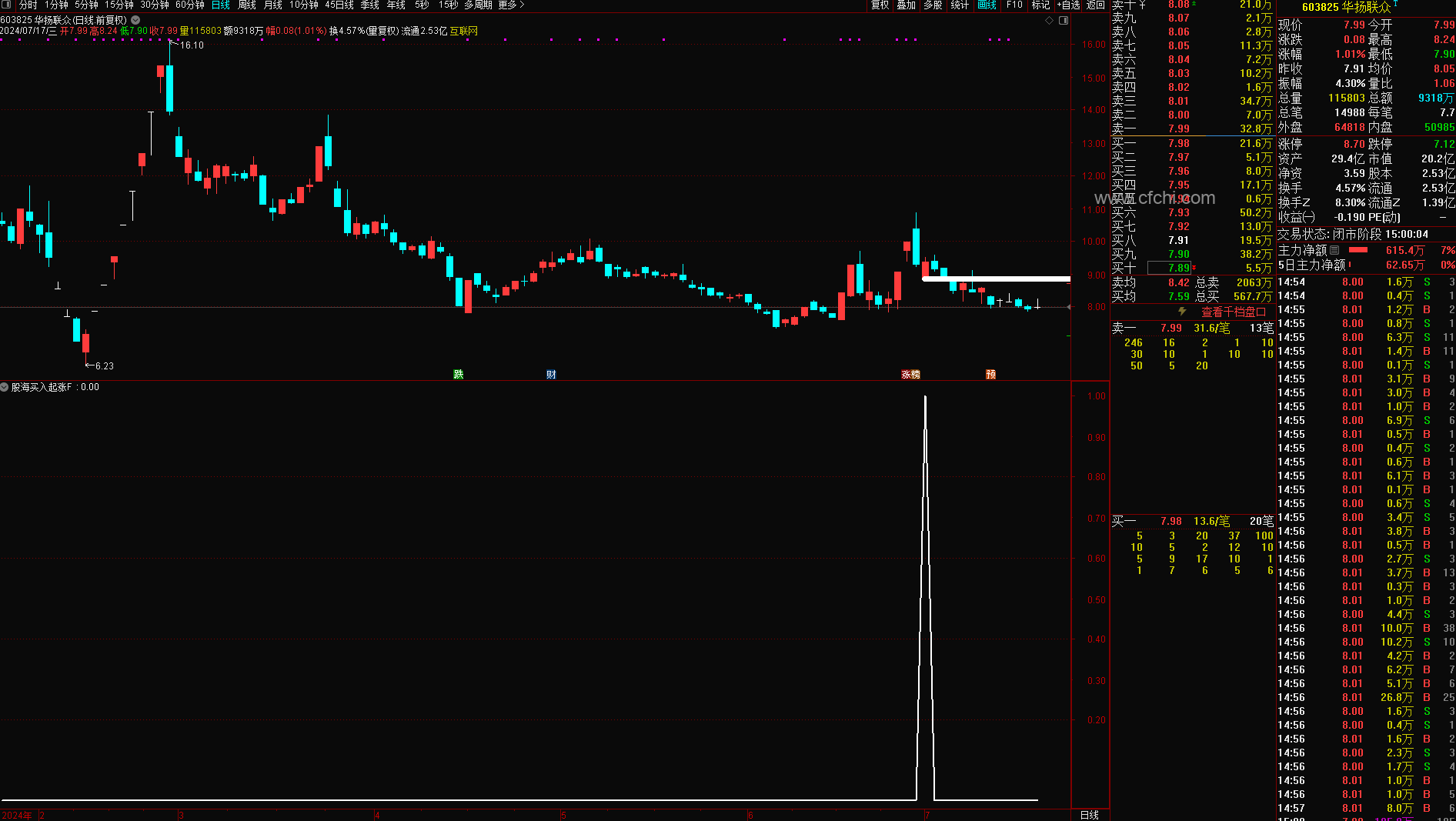Switch to 季线 quarterly chart
This screenshot has height=821, width=1456.
[x=370, y=5]
